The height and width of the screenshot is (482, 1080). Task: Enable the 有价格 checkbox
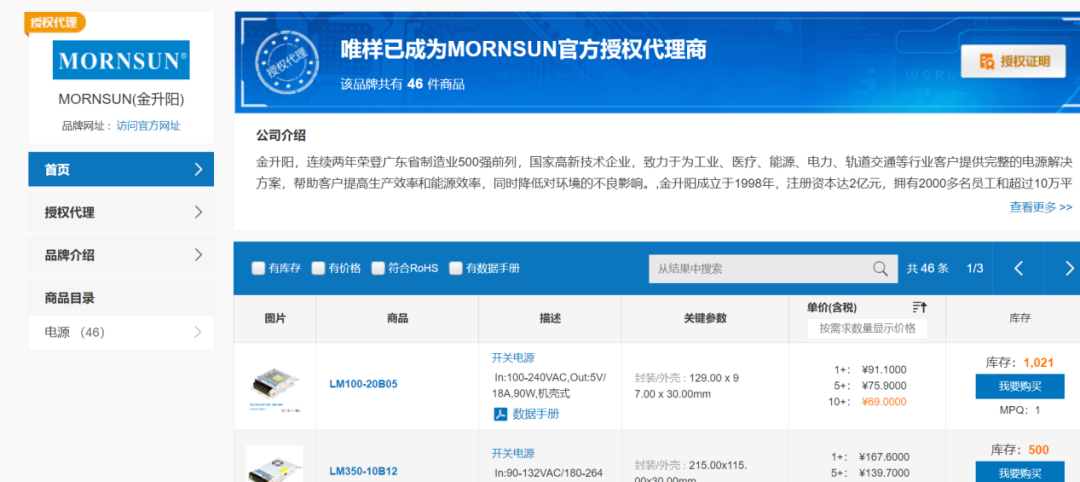[x=318, y=269]
